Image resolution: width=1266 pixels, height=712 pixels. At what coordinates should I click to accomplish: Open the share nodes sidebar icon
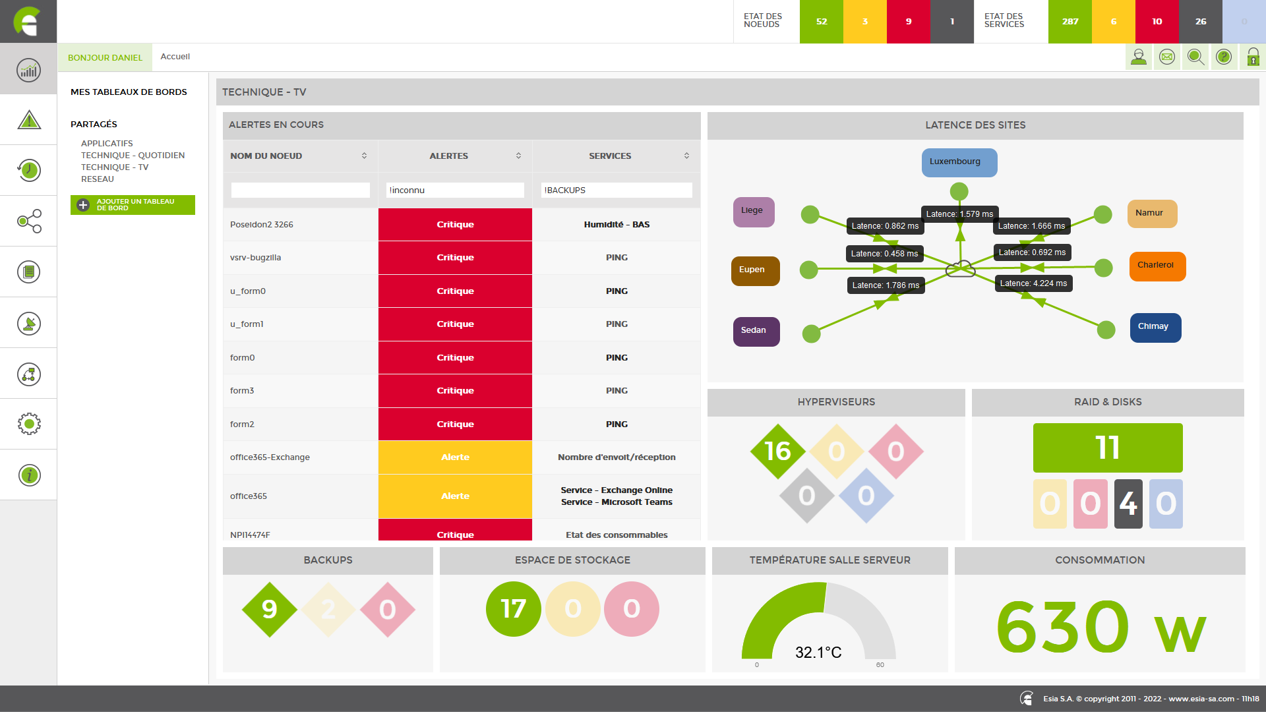pos(28,221)
